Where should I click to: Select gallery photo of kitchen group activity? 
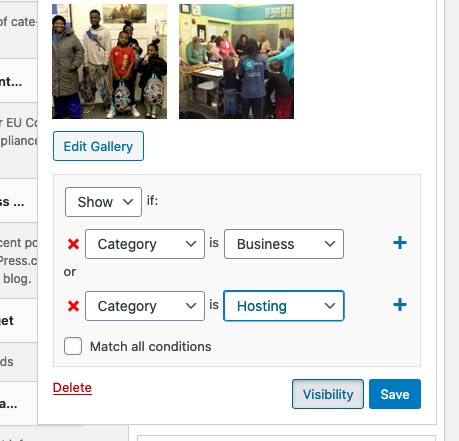click(236, 61)
